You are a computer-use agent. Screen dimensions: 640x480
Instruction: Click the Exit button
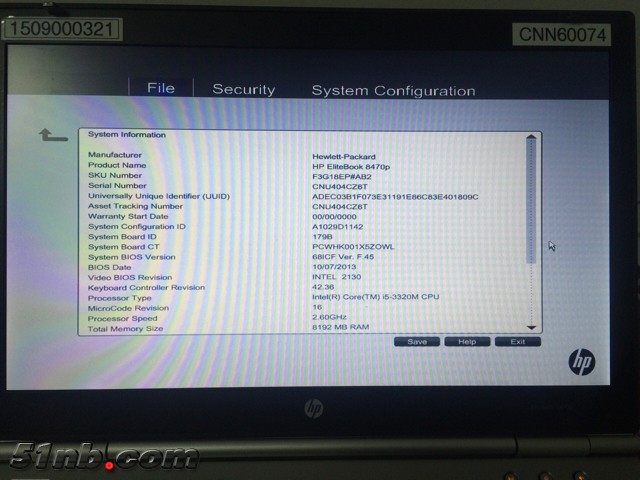point(518,342)
